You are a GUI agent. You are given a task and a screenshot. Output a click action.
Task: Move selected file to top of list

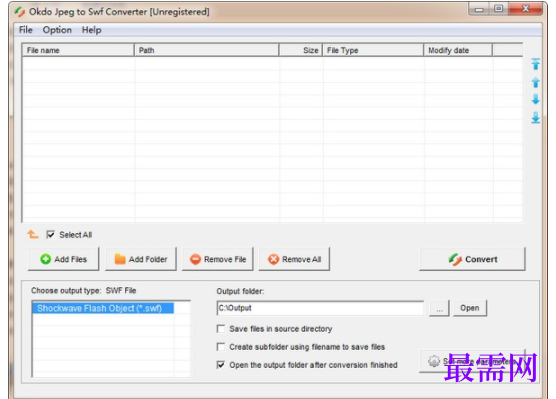(x=535, y=64)
